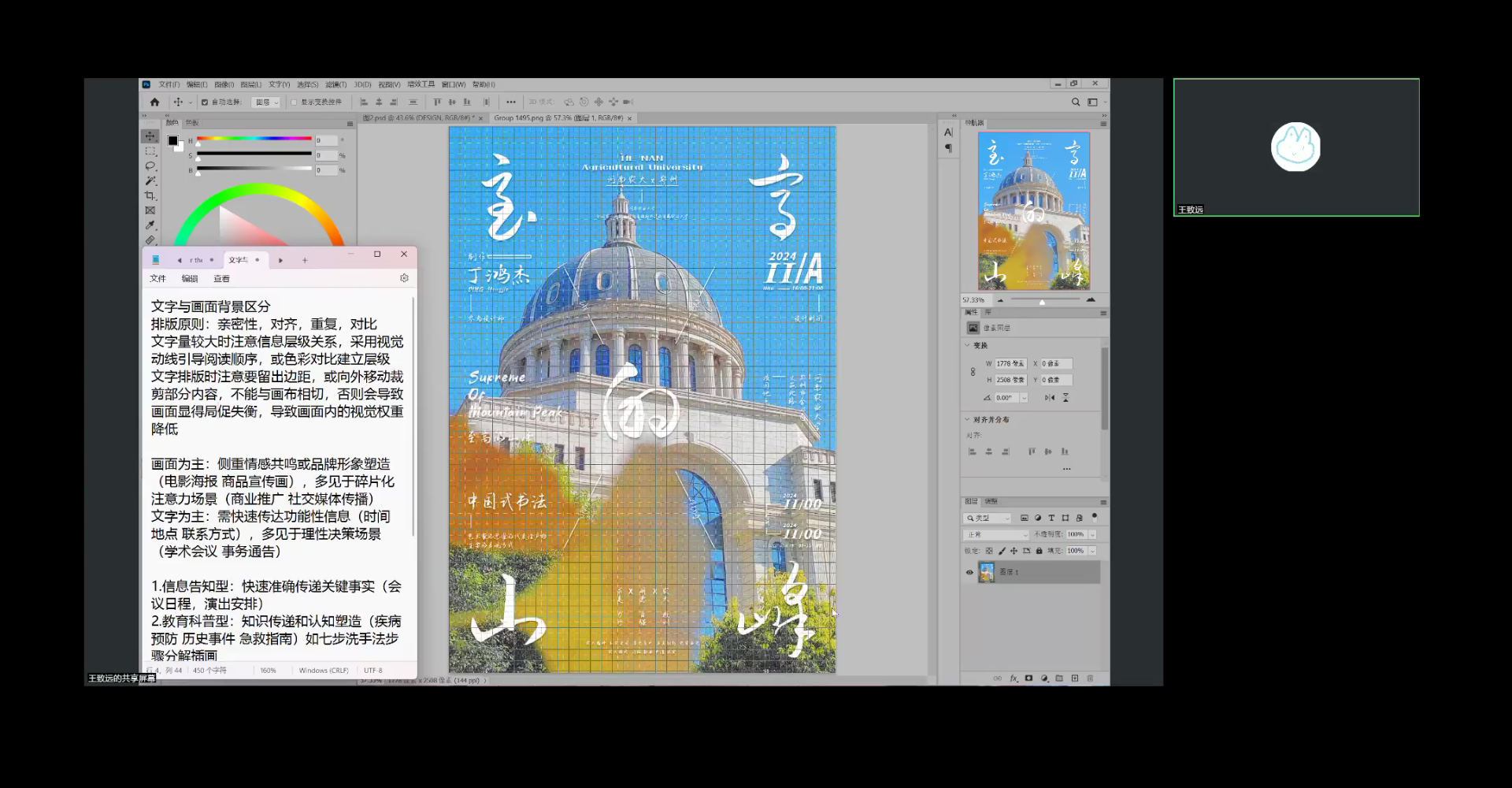Click align right edges icon in options bar
Image resolution: width=1512 pixels, height=788 pixels.
click(x=394, y=102)
